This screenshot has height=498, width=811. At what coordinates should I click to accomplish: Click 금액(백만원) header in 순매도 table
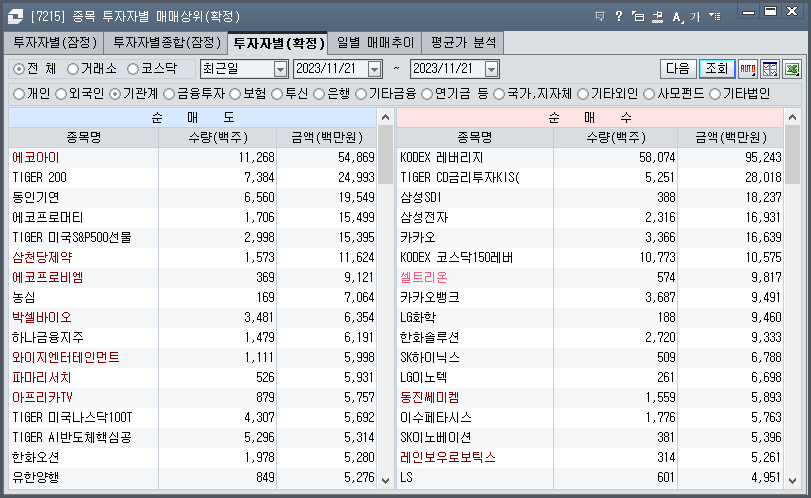pos(327,138)
